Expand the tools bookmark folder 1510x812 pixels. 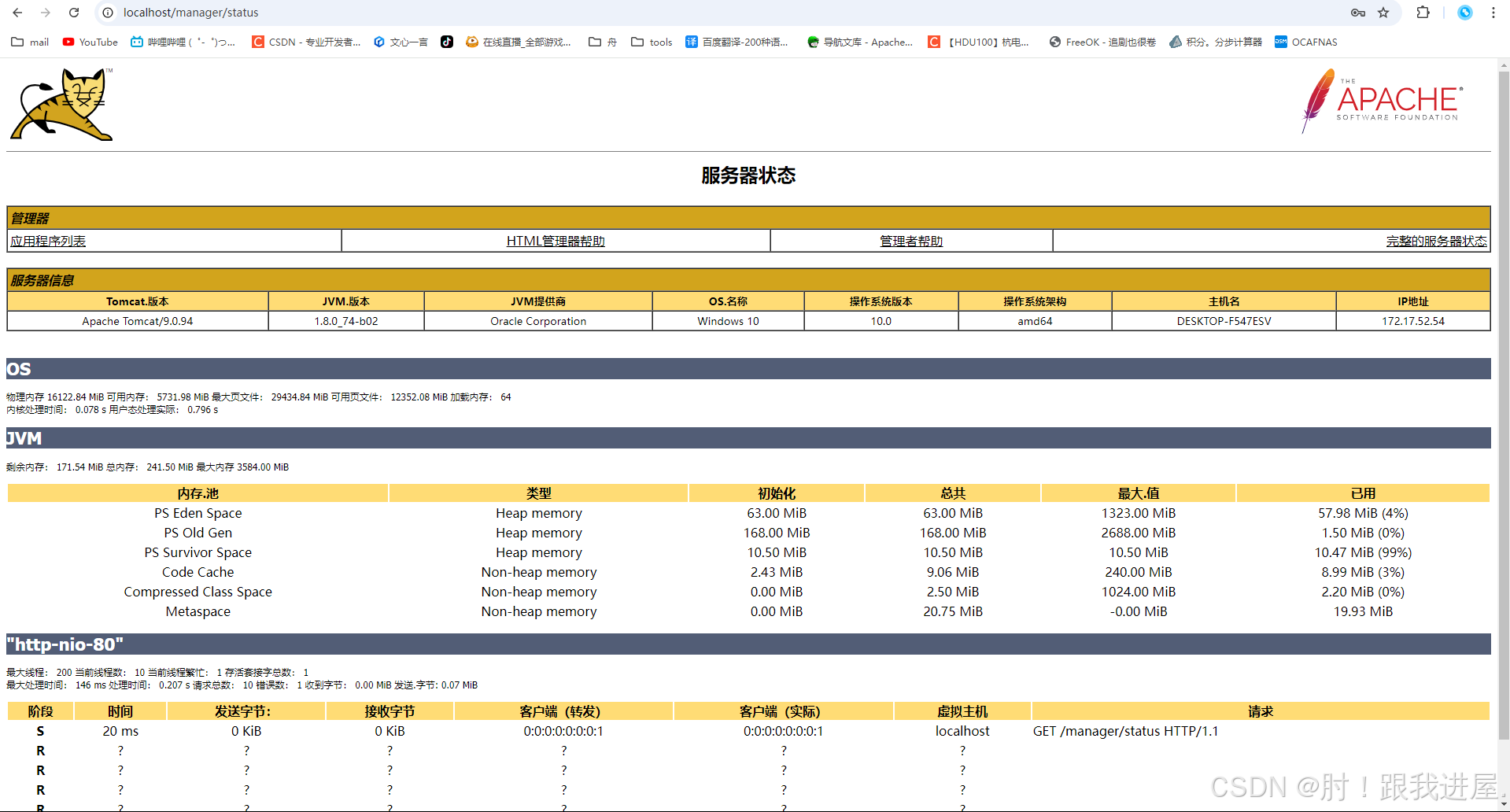651,42
